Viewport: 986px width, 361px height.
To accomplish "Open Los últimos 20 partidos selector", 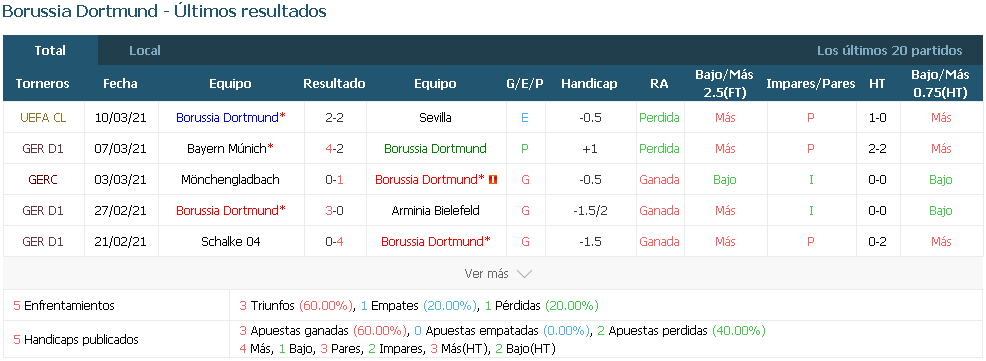I will 889,50.
